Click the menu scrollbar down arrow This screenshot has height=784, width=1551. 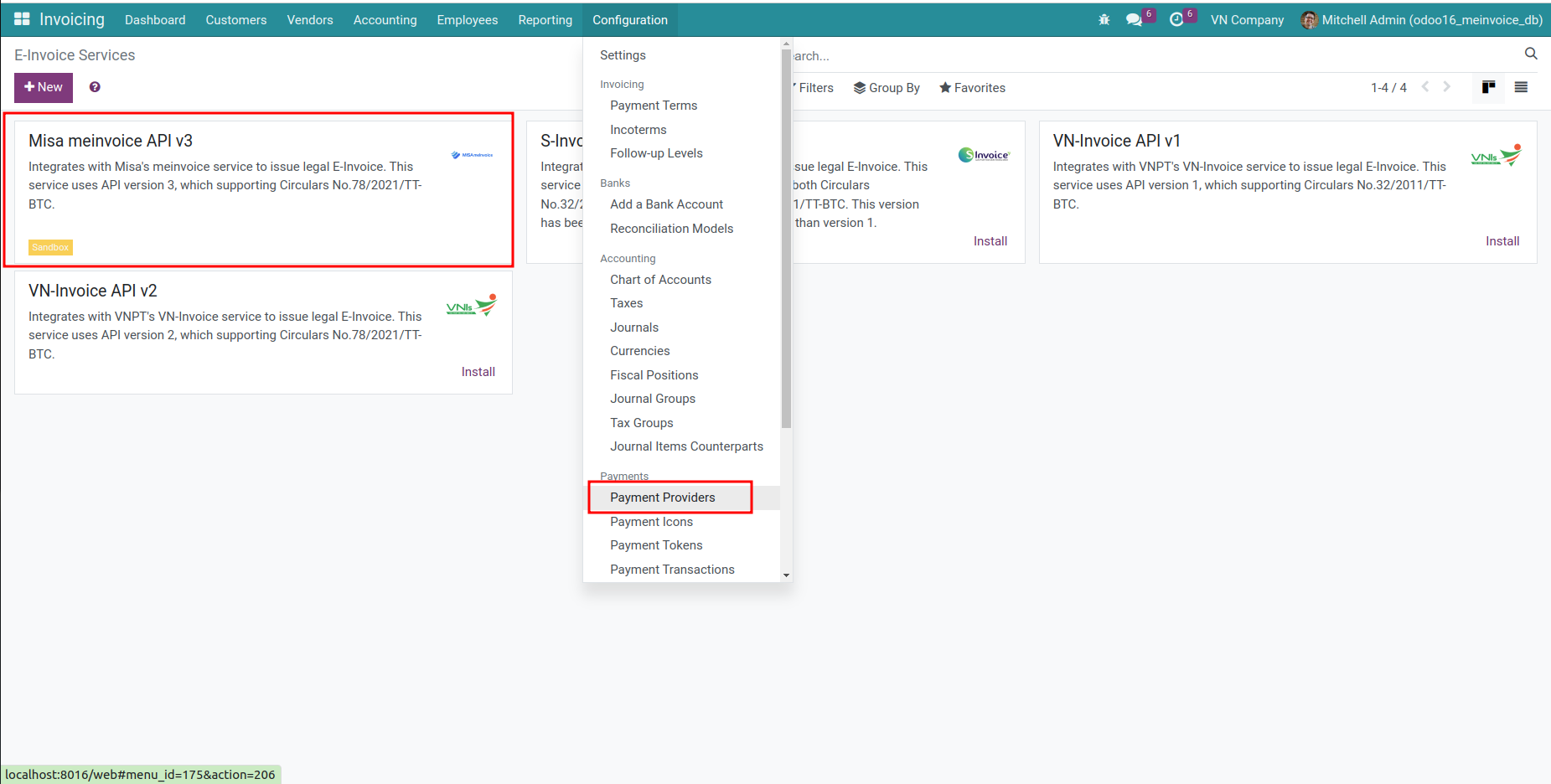pyautogui.click(x=786, y=575)
